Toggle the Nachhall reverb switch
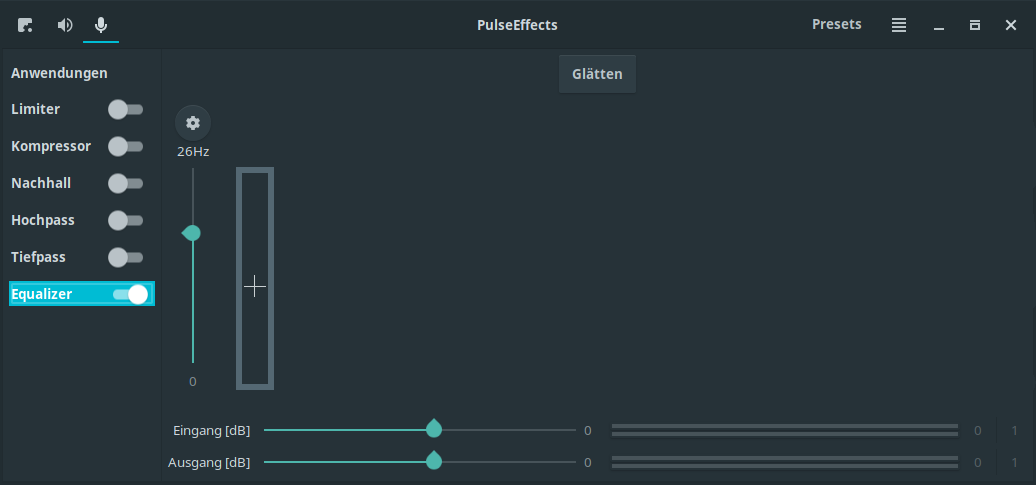The width and height of the screenshot is (1036, 485). point(126,183)
